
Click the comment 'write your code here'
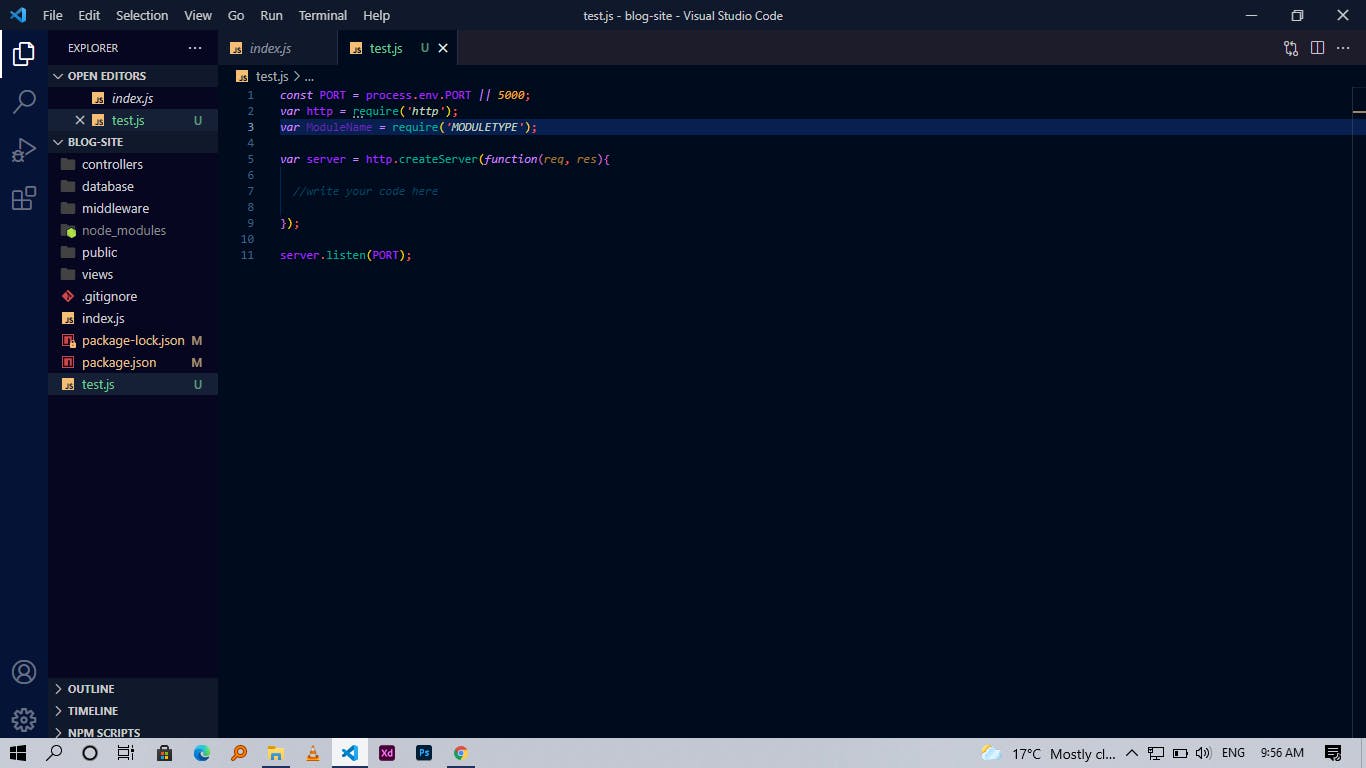point(366,191)
